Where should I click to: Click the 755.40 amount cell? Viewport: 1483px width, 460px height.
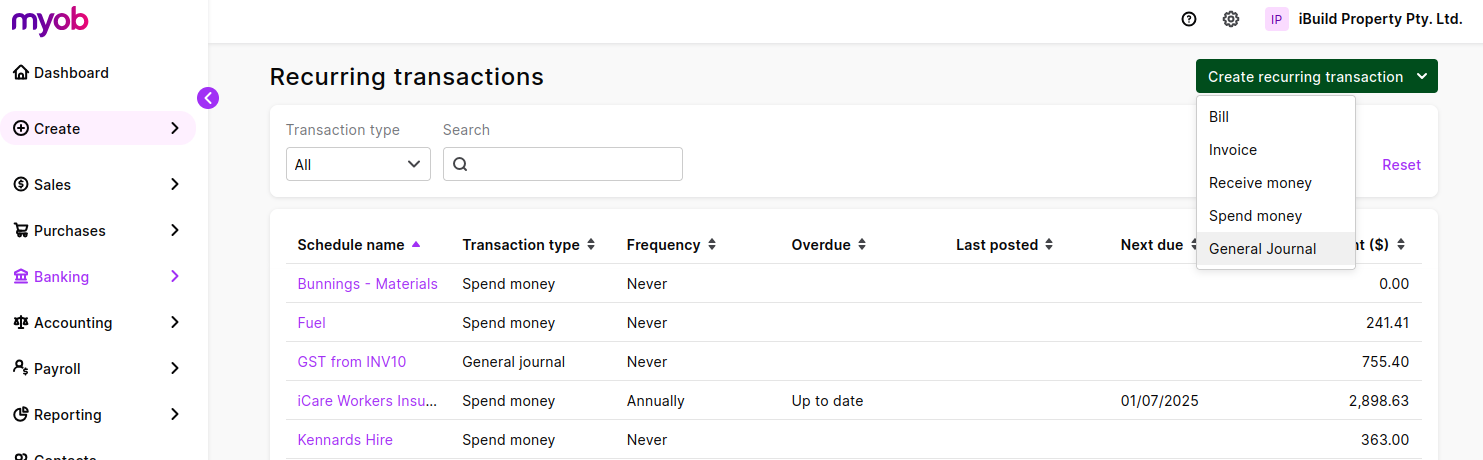click(x=1385, y=362)
